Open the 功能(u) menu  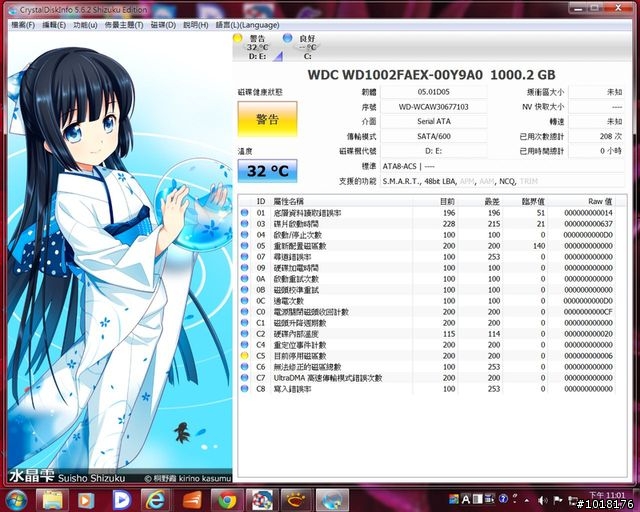85,25
